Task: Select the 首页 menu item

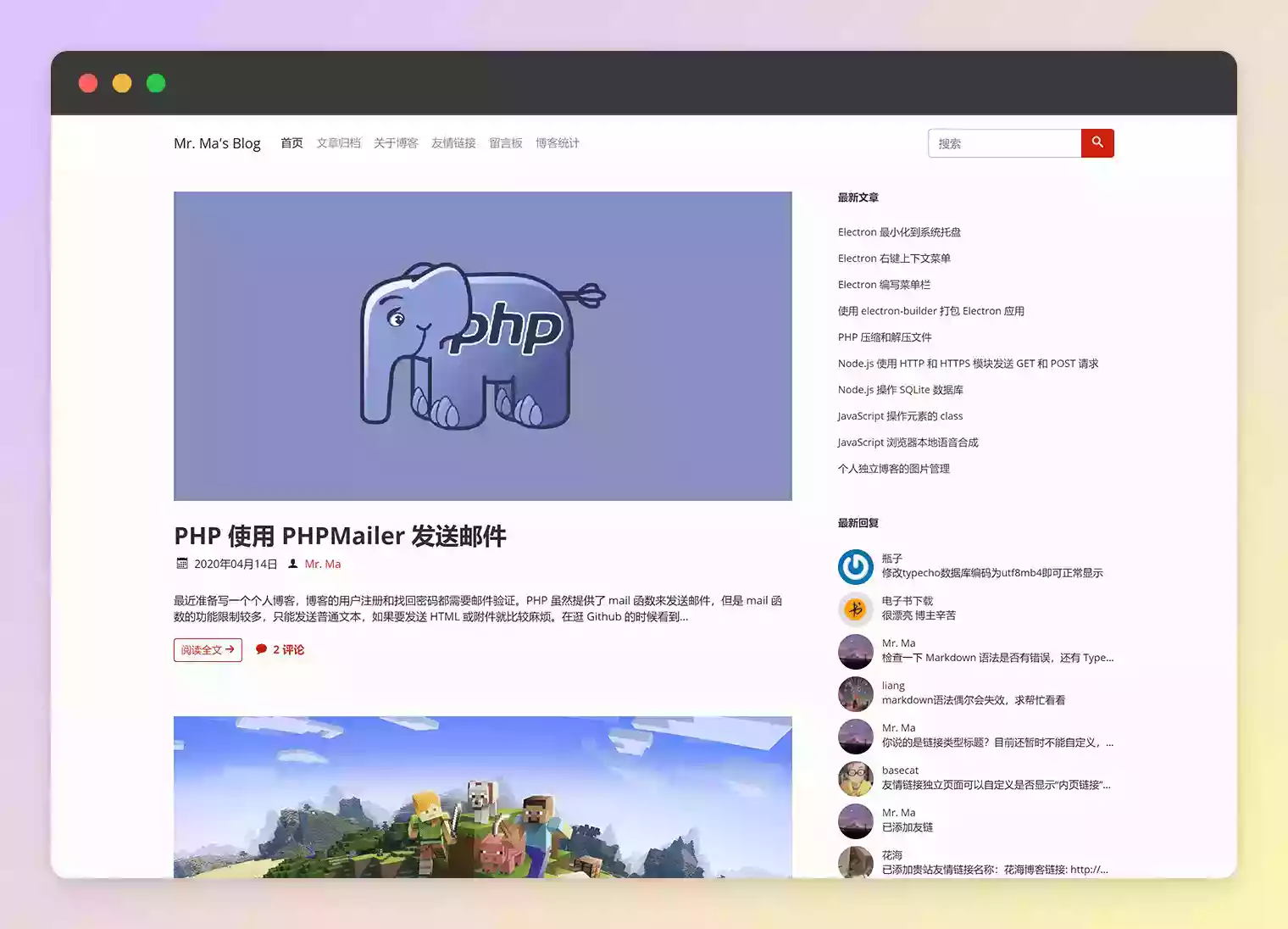Action: pos(291,142)
